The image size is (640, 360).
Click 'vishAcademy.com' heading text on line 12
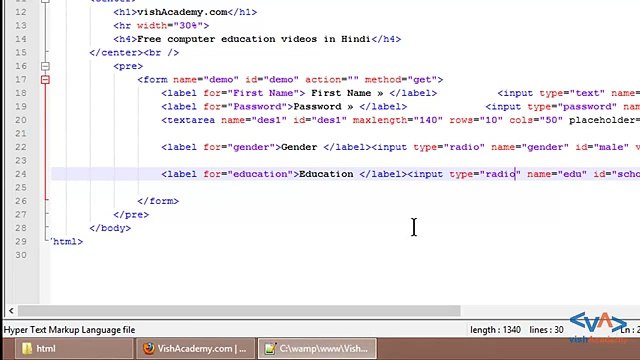[182, 12]
